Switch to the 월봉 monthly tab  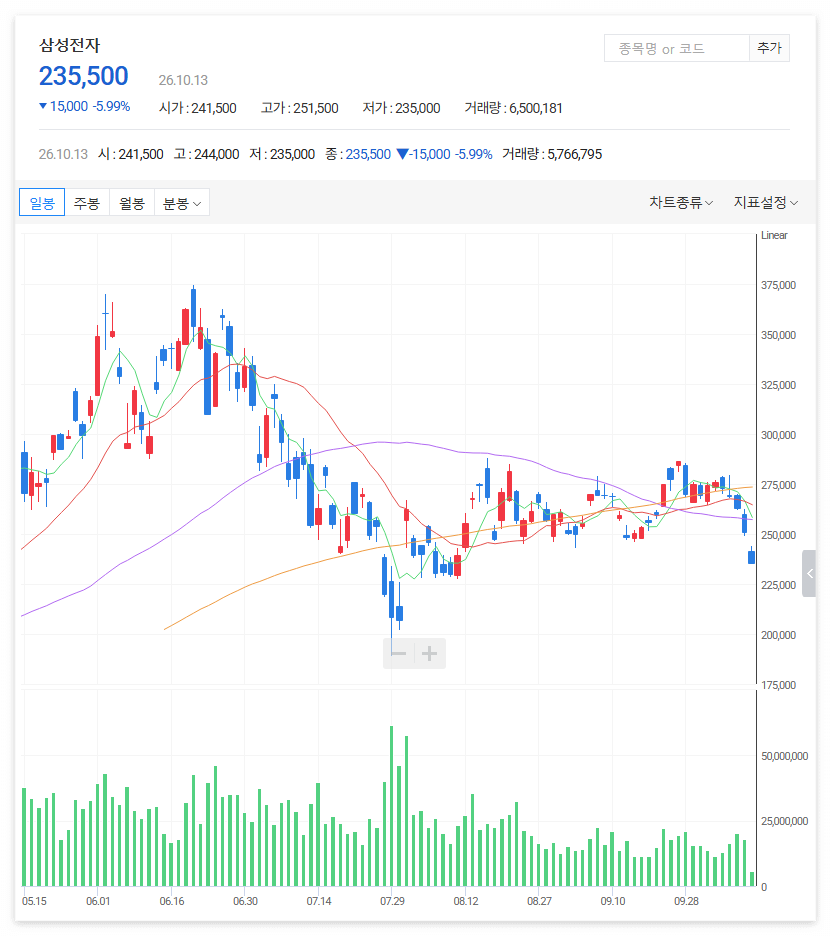(132, 203)
